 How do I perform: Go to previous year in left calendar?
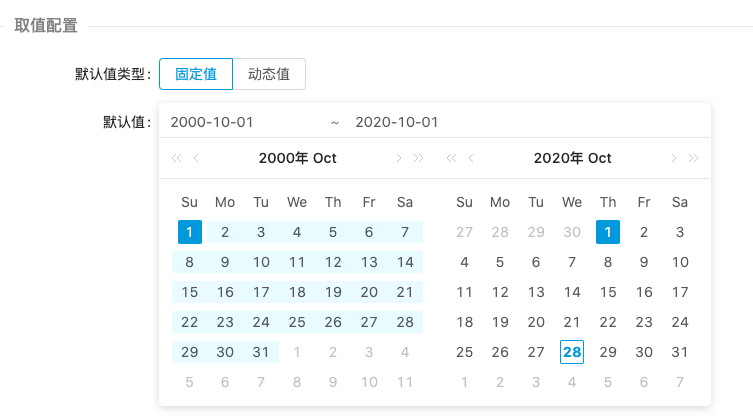[x=176, y=158]
